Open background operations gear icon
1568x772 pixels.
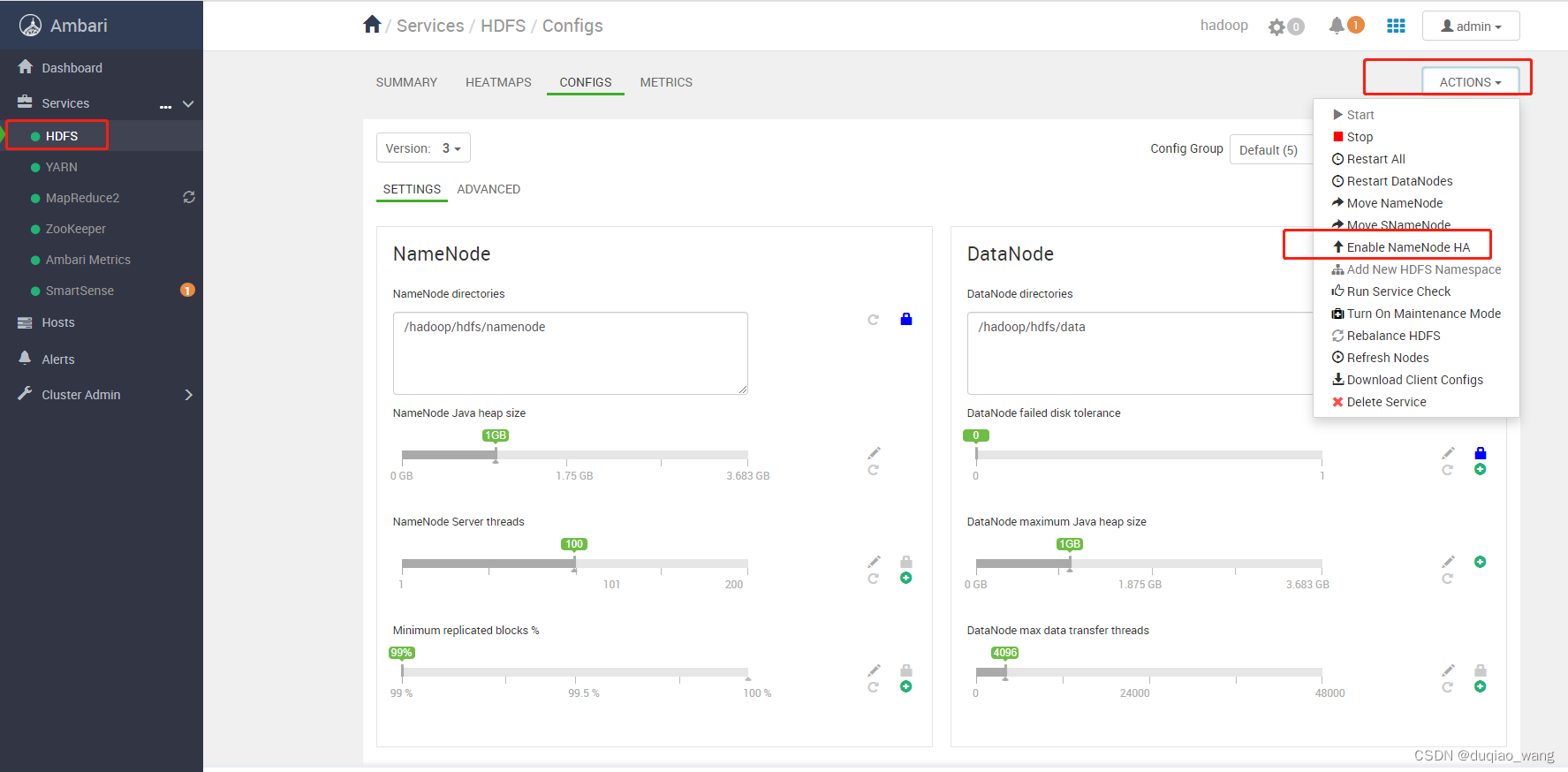[1276, 26]
